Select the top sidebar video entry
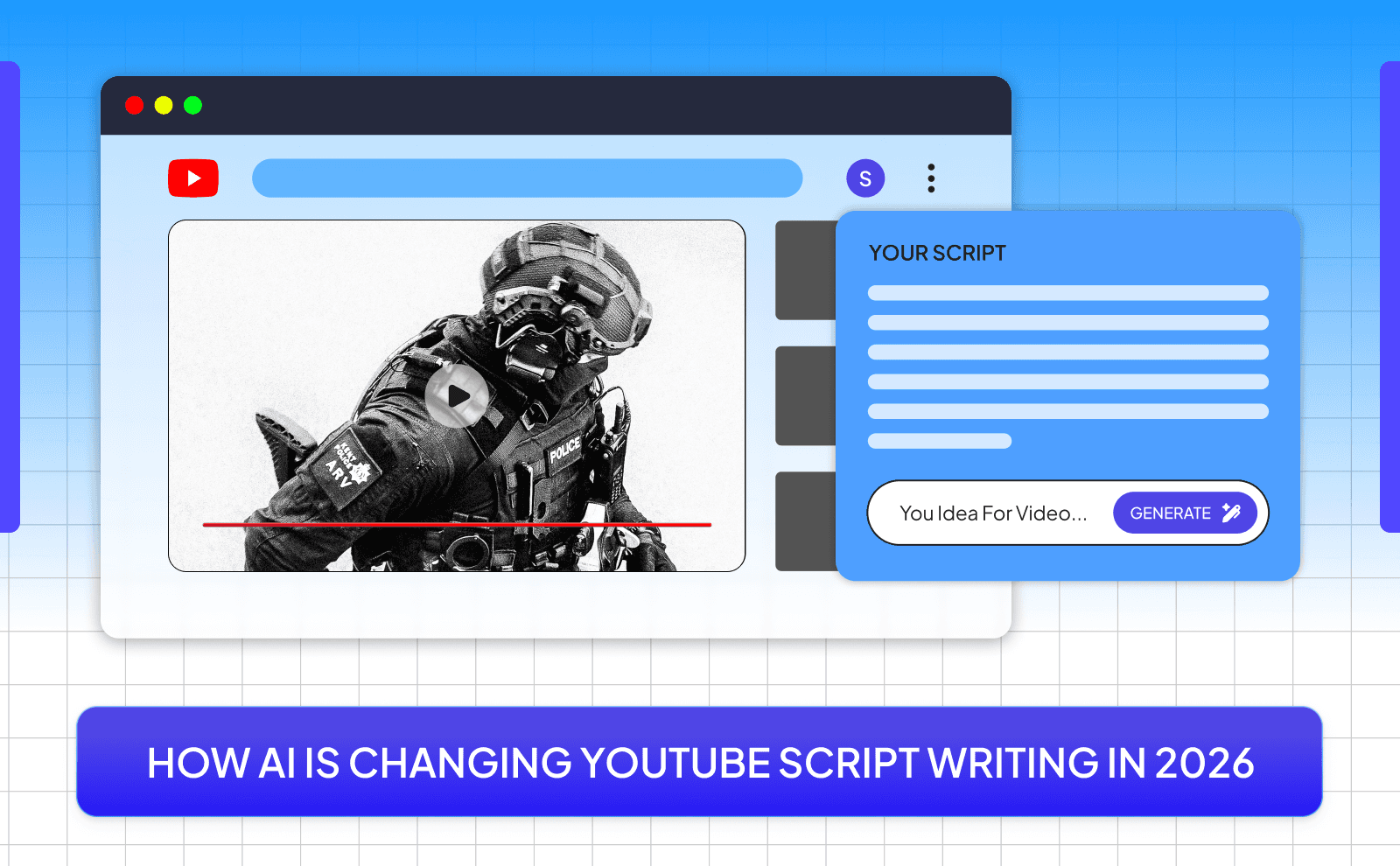 point(807,269)
